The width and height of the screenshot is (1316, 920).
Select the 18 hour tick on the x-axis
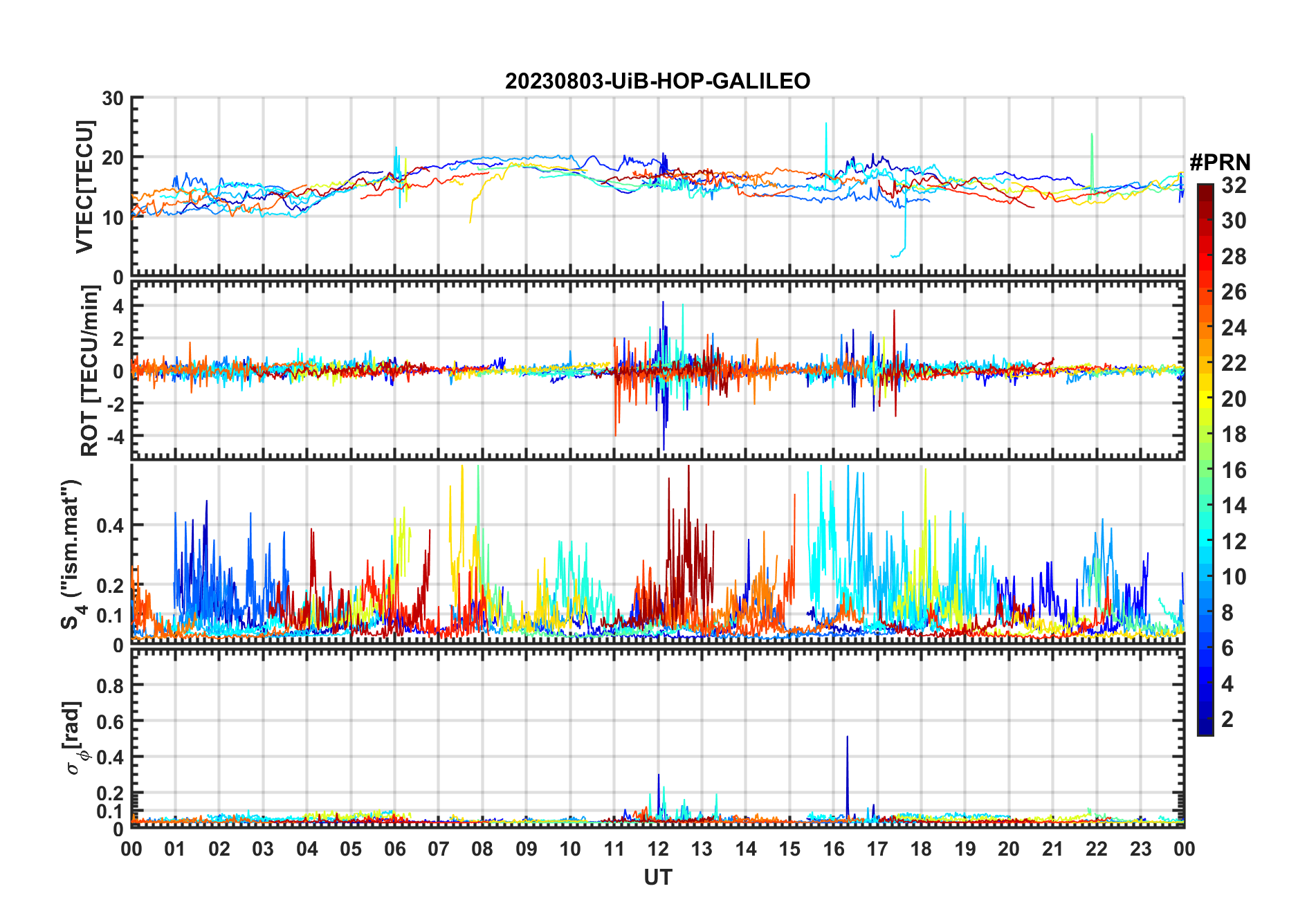(921, 849)
